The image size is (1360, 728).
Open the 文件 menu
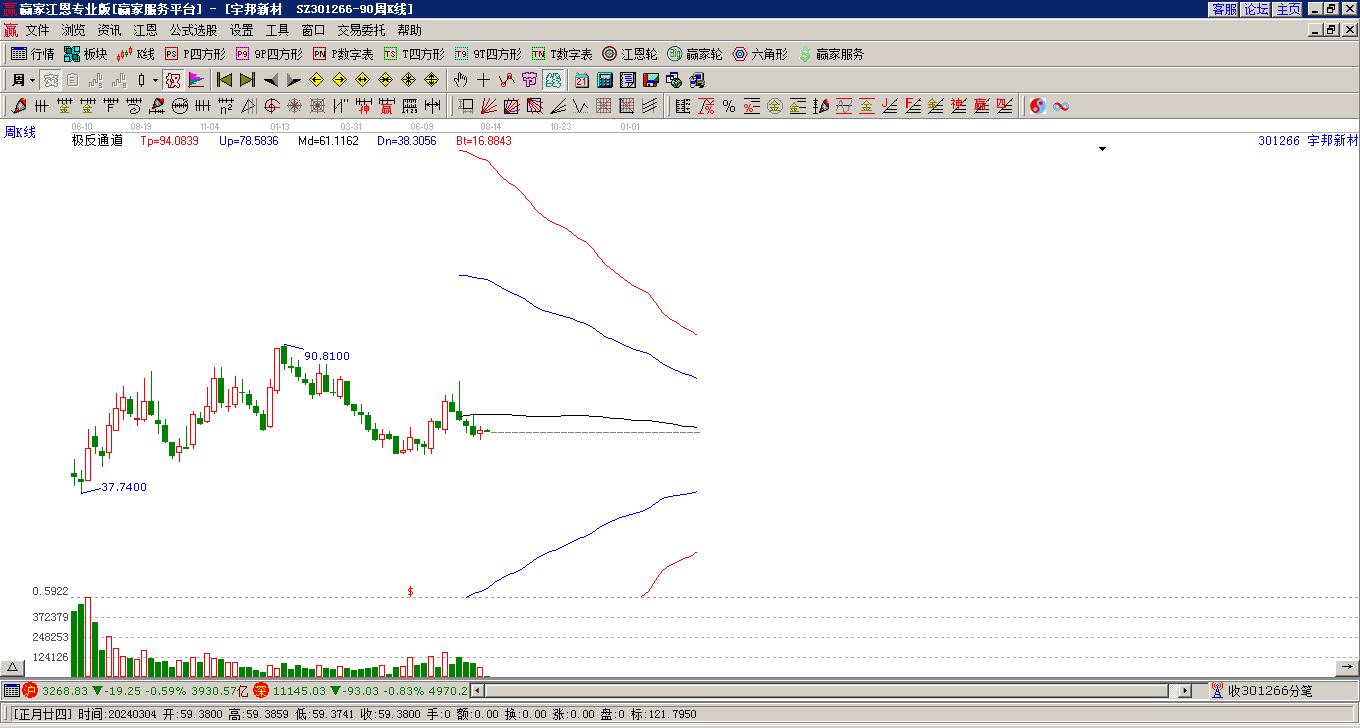(x=37, y=31)
